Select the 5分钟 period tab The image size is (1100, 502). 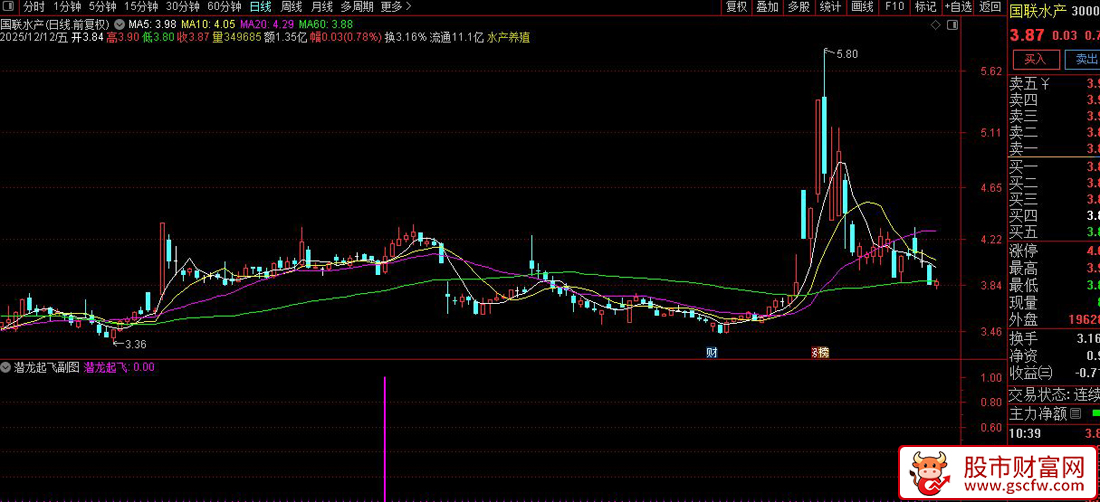pyautogui.click(x=102, y=7)
